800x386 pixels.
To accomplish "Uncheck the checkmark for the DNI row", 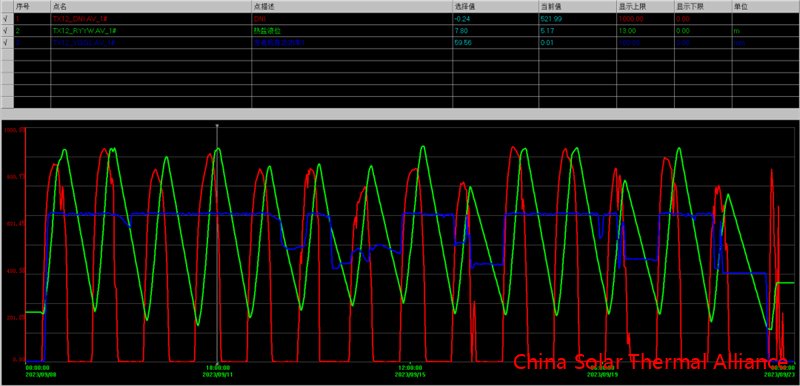I will click(x=7, y=18).
